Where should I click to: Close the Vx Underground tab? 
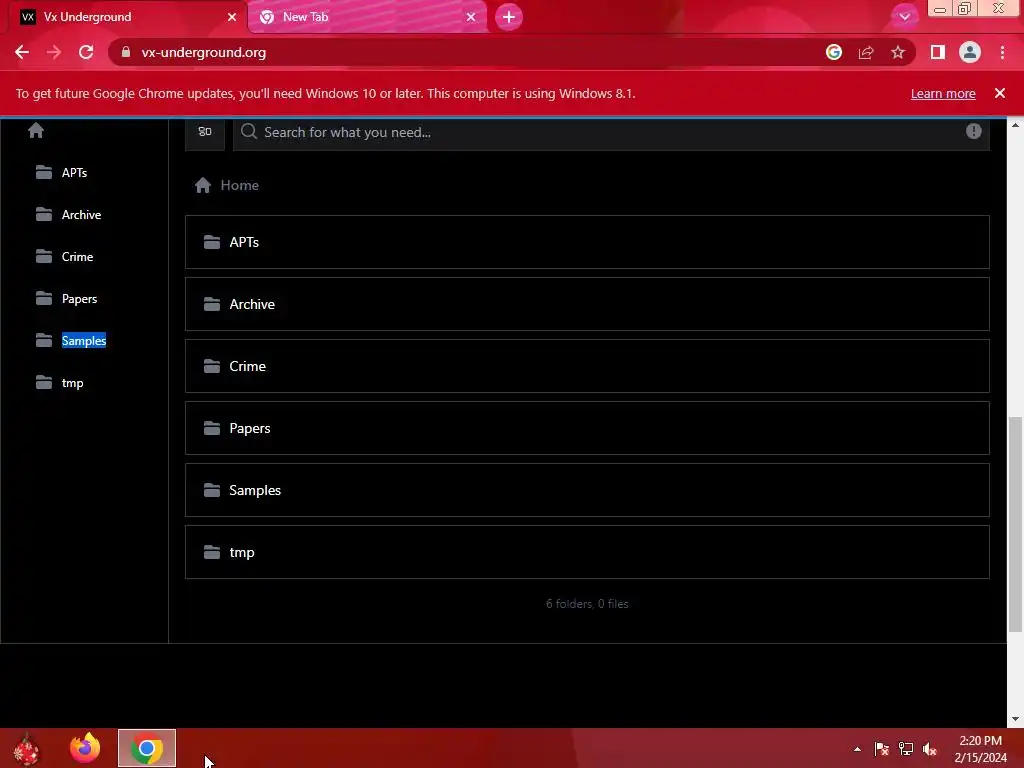tap(232, 17)
